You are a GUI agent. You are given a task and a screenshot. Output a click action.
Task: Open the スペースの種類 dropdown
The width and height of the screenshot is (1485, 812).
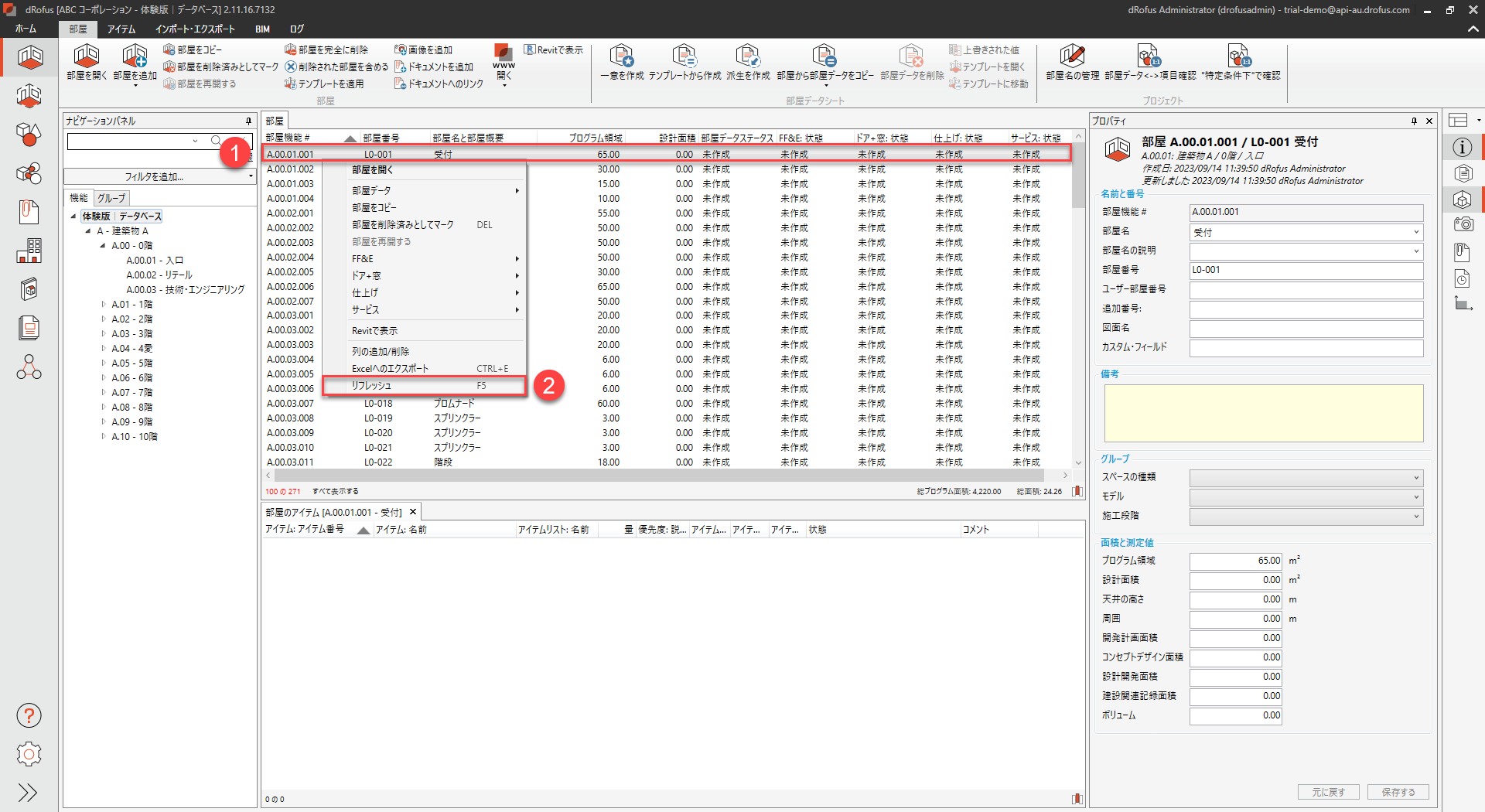pyautogui.click(x=1415, y=478)
